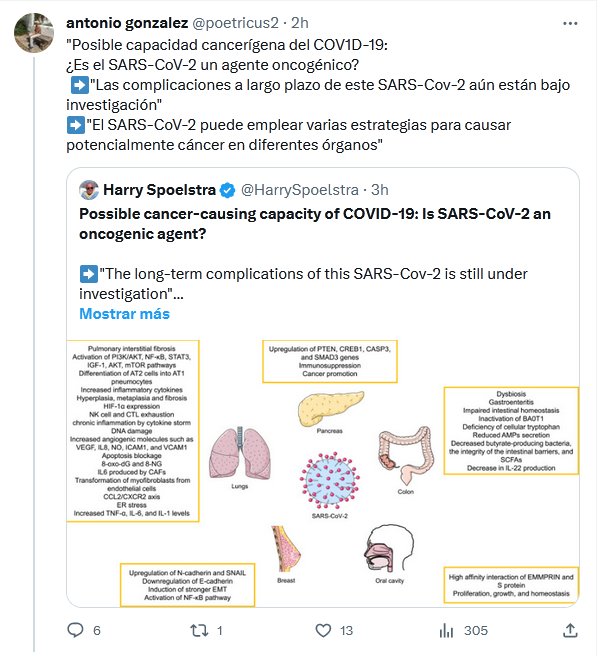The height and width of the screenshot is (656, 610).
Task: Open antonio gonzalez's profile avatar
Action: point(32,34)
